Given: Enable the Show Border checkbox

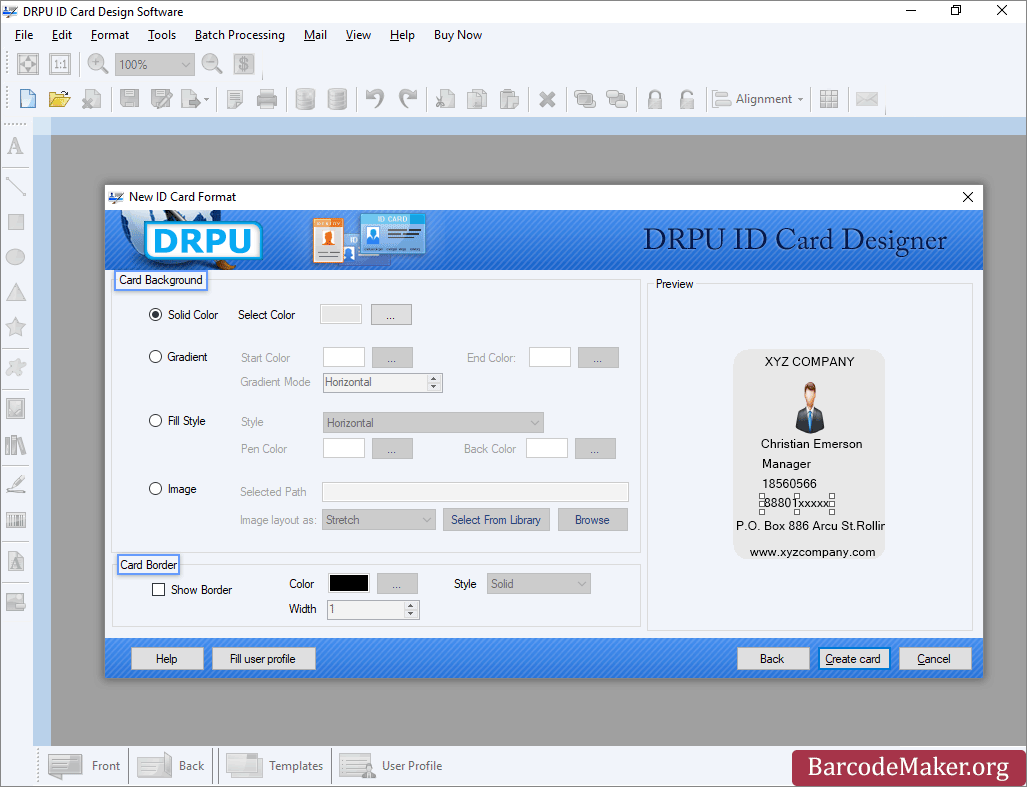Looking at the screenshot, I should pyautogui.click(x=159, y=590).
